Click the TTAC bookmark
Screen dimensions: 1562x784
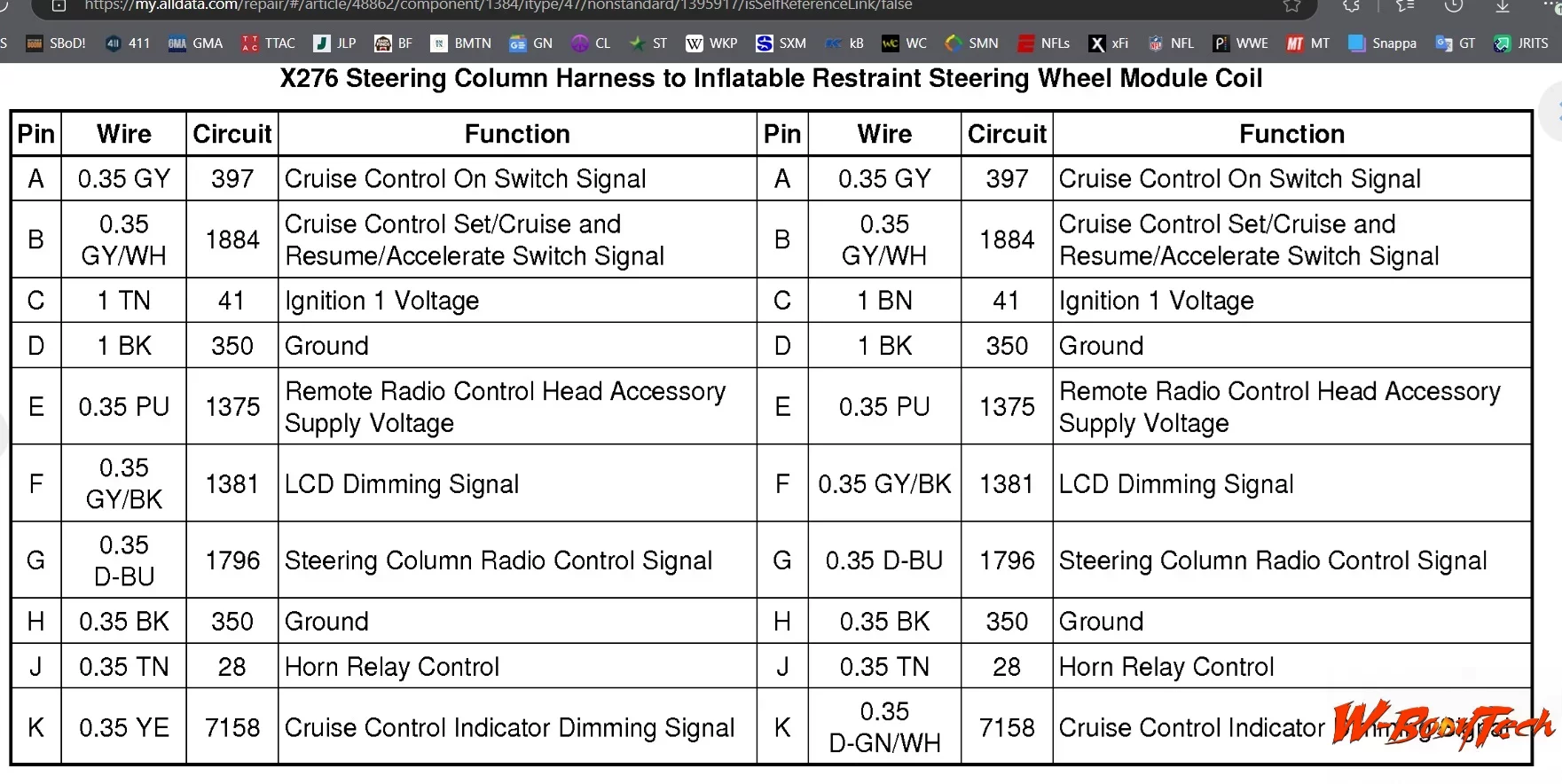click(x=269, y=43)
